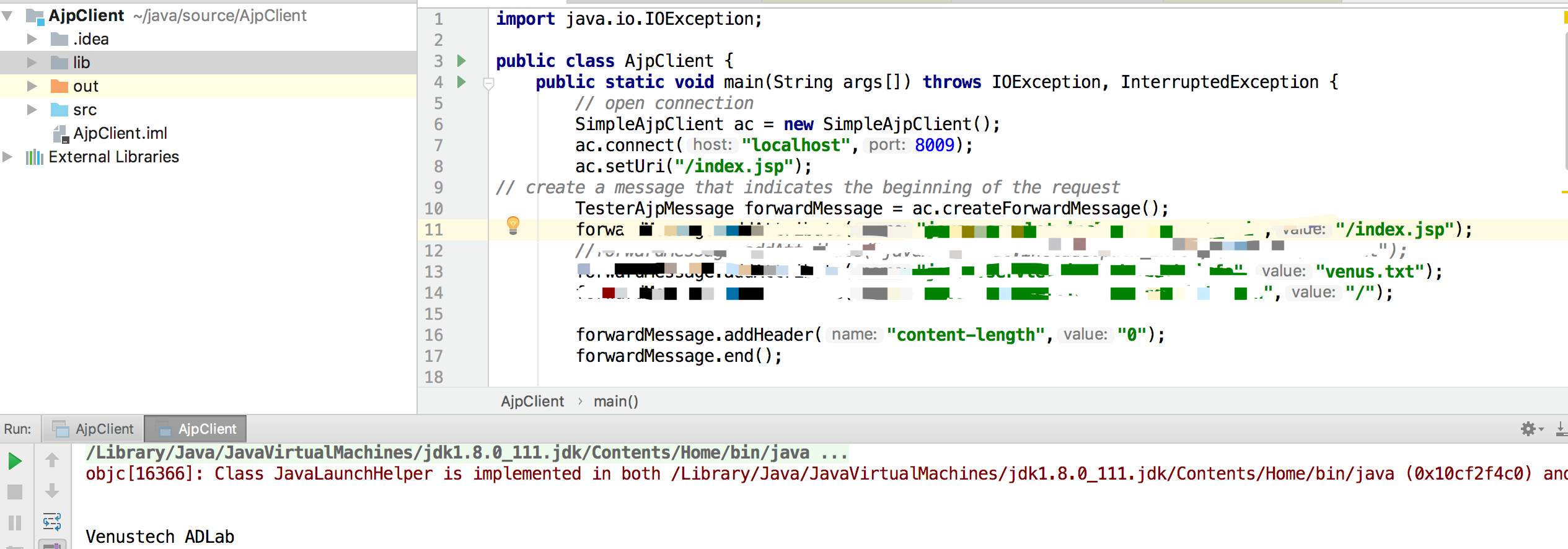
Task: Expand the out folder
Action: [x=32, y=86]
